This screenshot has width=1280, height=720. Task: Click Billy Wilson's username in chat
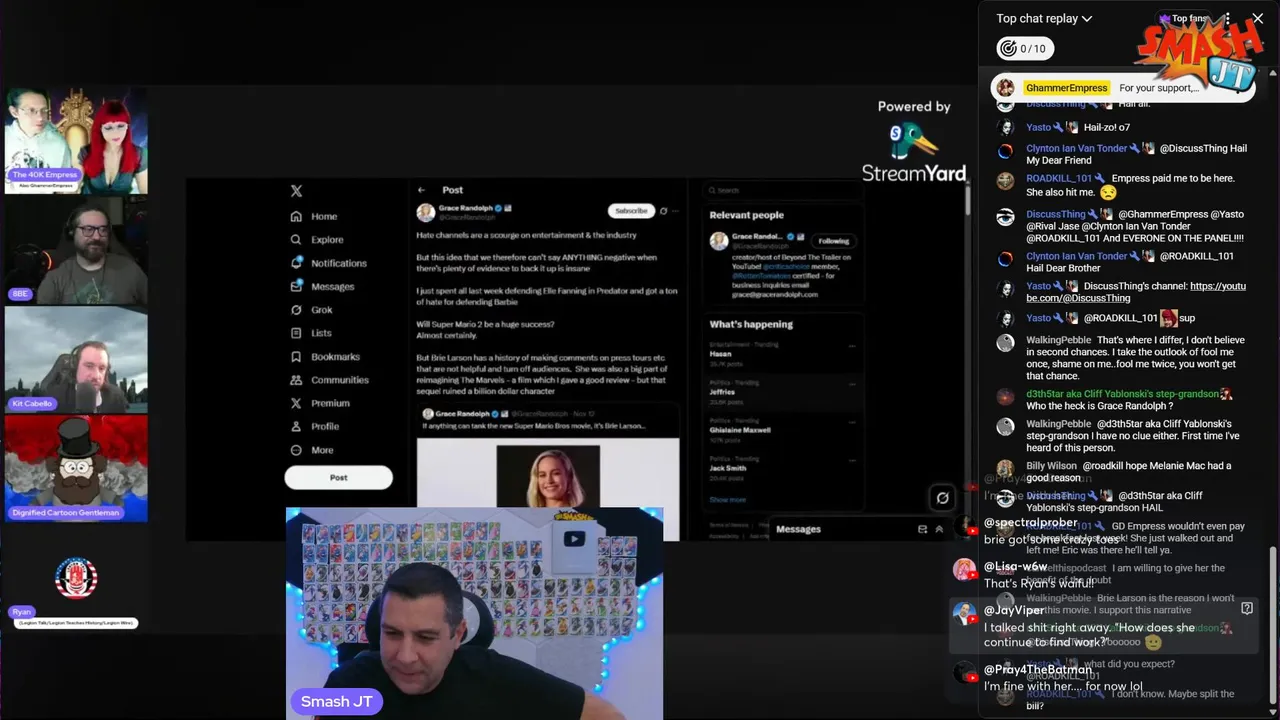1051,466
